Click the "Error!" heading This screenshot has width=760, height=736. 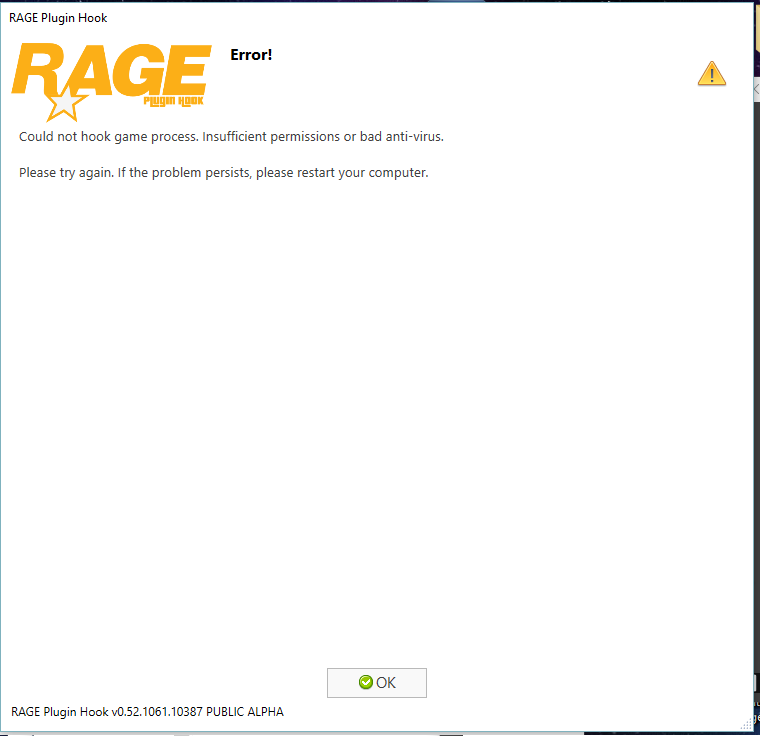(x=251, y=55)
